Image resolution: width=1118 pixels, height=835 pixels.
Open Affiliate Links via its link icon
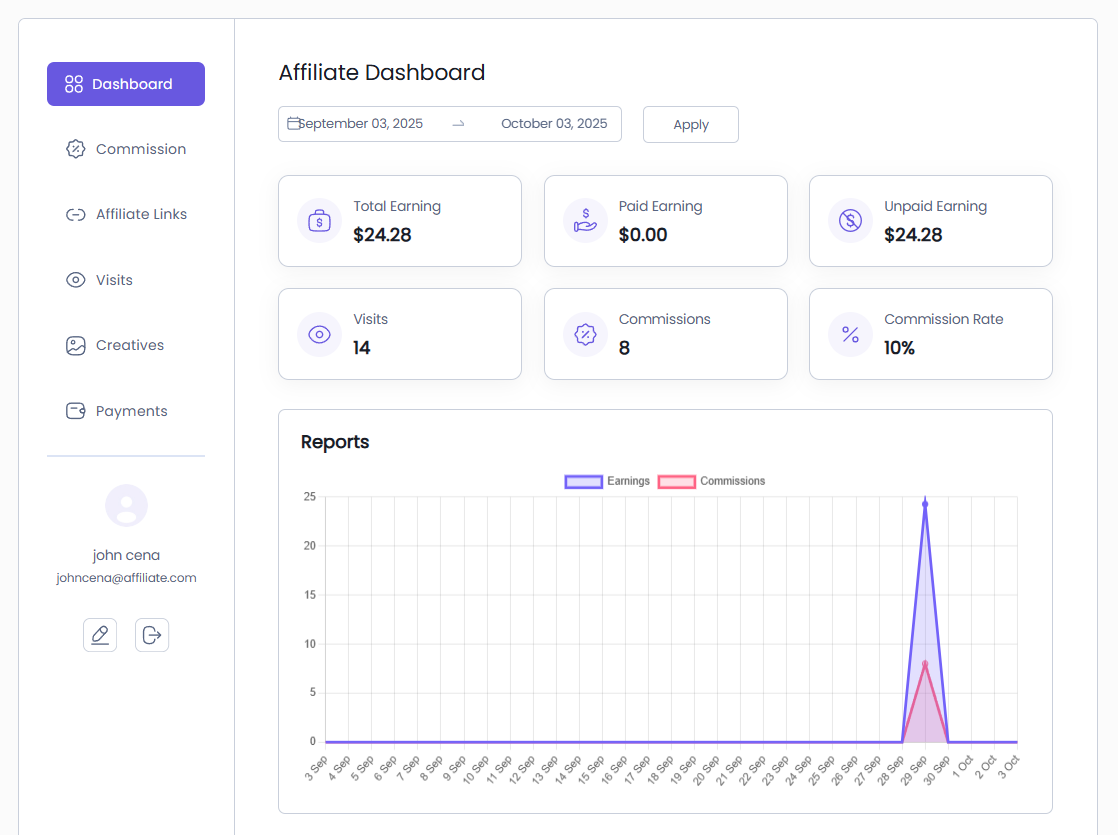coord(75,214)
